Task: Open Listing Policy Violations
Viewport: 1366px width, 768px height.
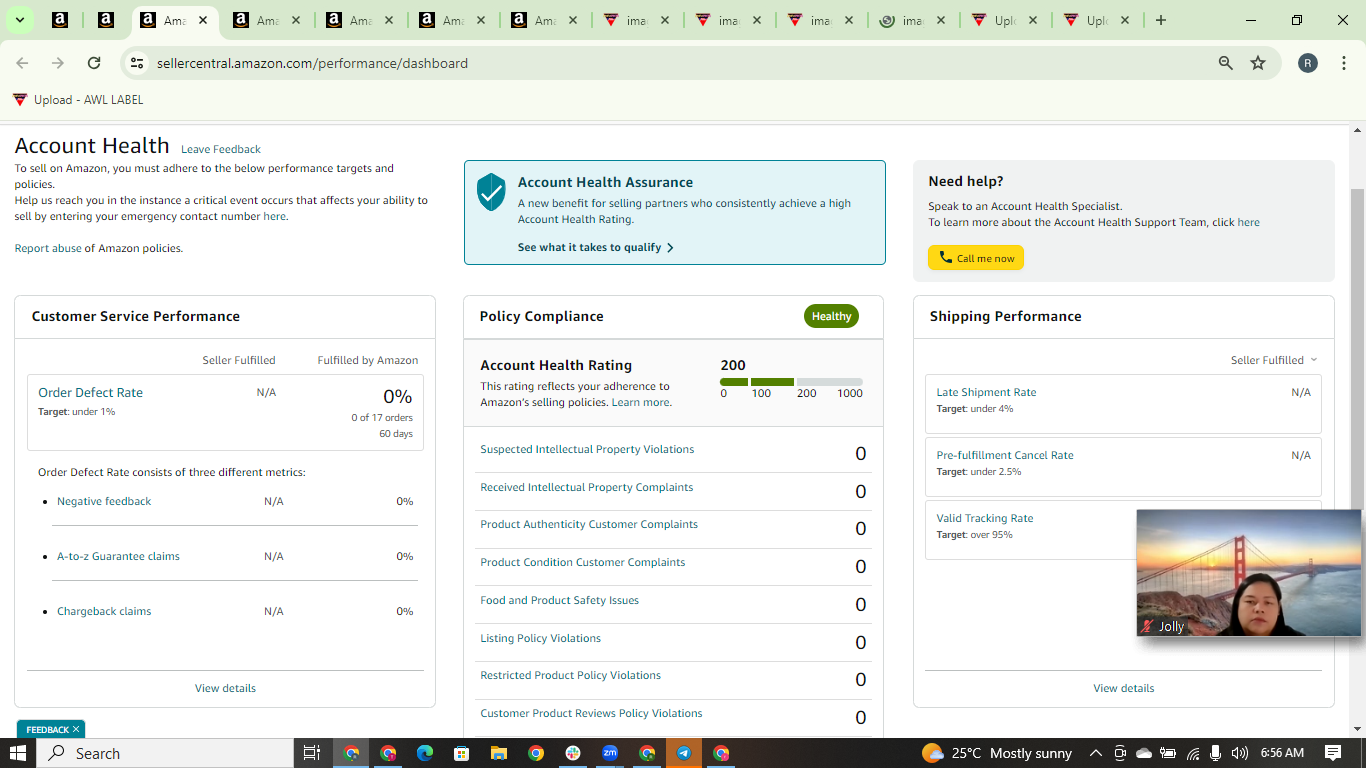Action: pyautogui.click(x=541, y=638)
